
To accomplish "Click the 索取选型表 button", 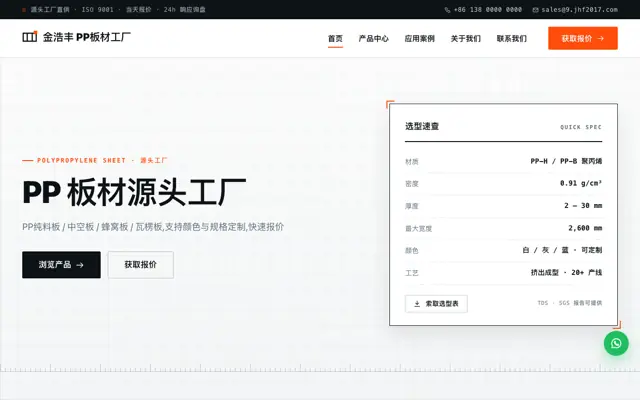I will (436, 304).
